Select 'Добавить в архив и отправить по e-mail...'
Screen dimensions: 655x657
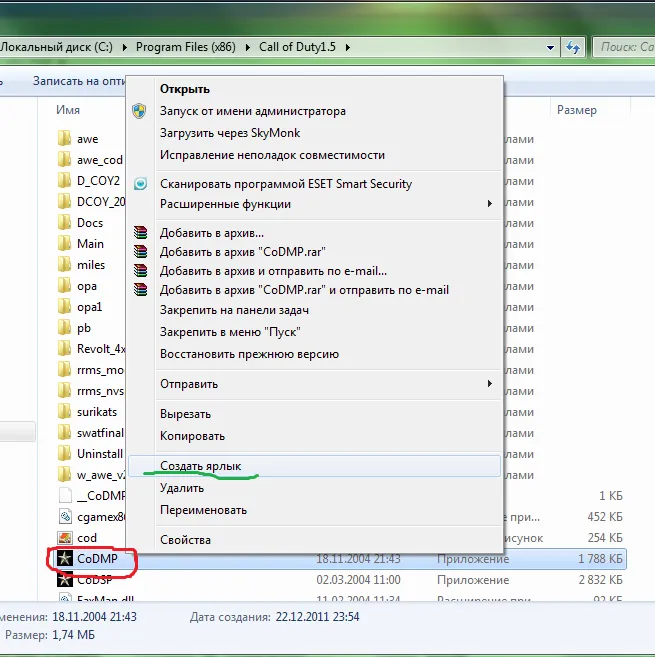pos(314,271)
